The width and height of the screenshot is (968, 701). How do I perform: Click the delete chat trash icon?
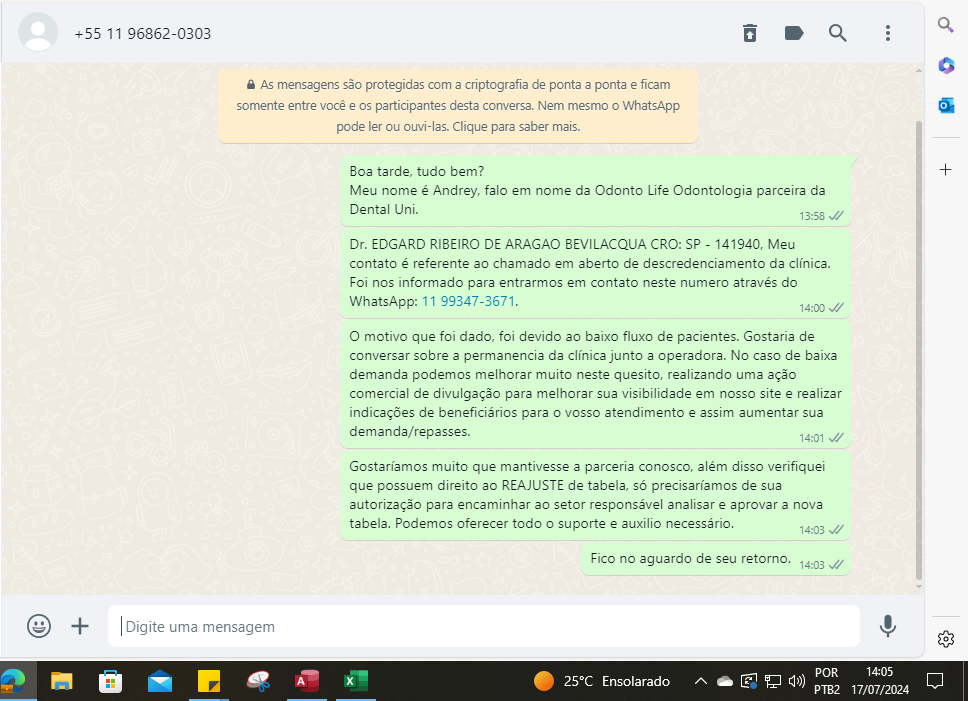tap(749, 33)
